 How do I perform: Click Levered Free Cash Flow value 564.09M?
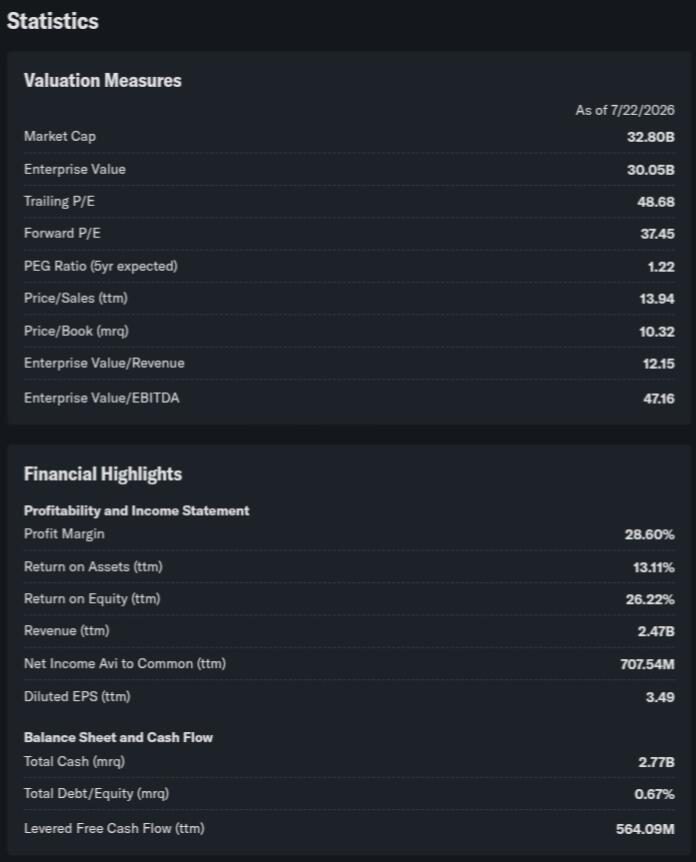click(645, 829)
